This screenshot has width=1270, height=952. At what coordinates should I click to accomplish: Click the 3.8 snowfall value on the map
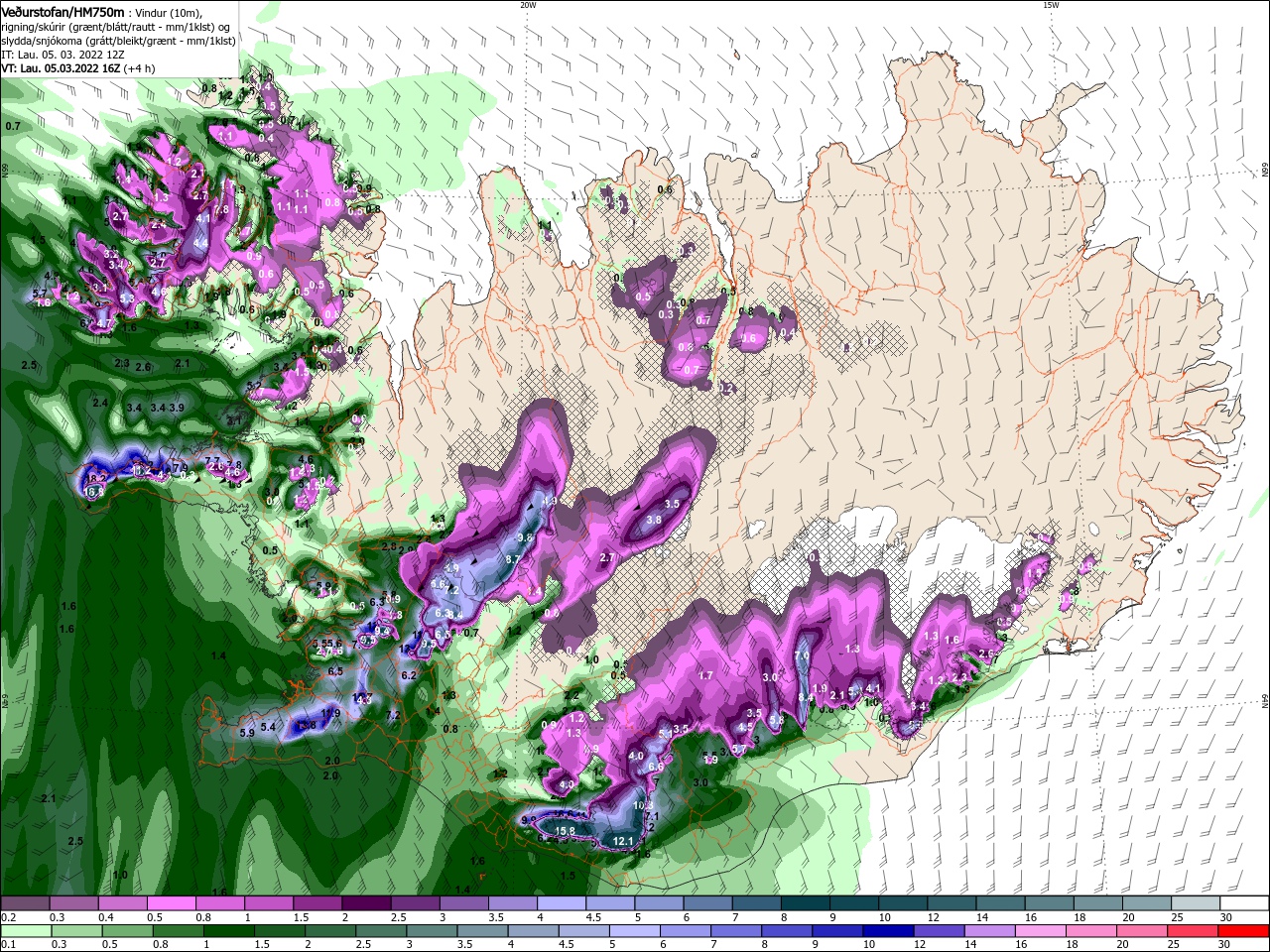pos(654,520)
